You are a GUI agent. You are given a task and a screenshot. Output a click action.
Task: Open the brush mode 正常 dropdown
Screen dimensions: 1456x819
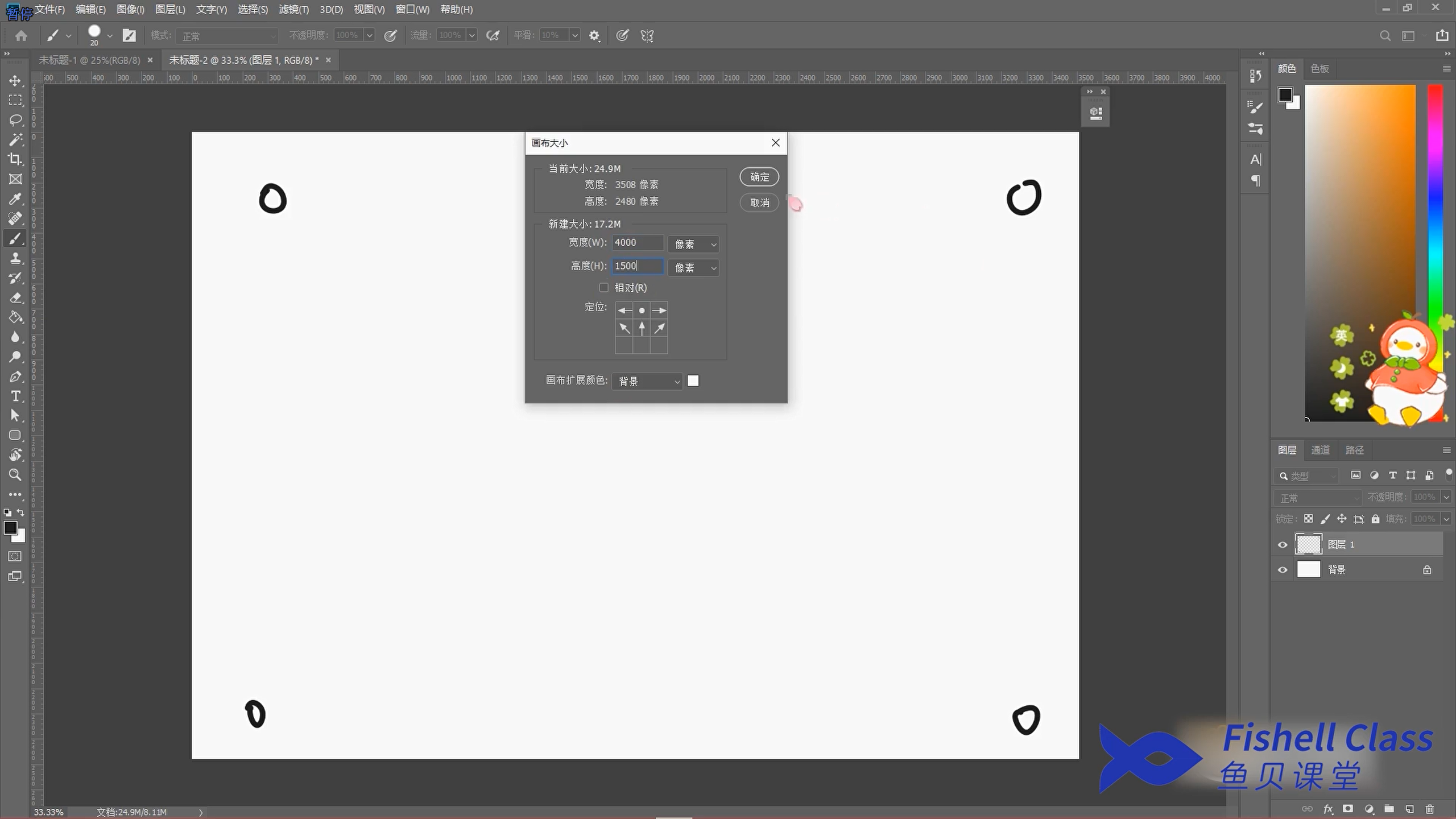coord(227,36)
